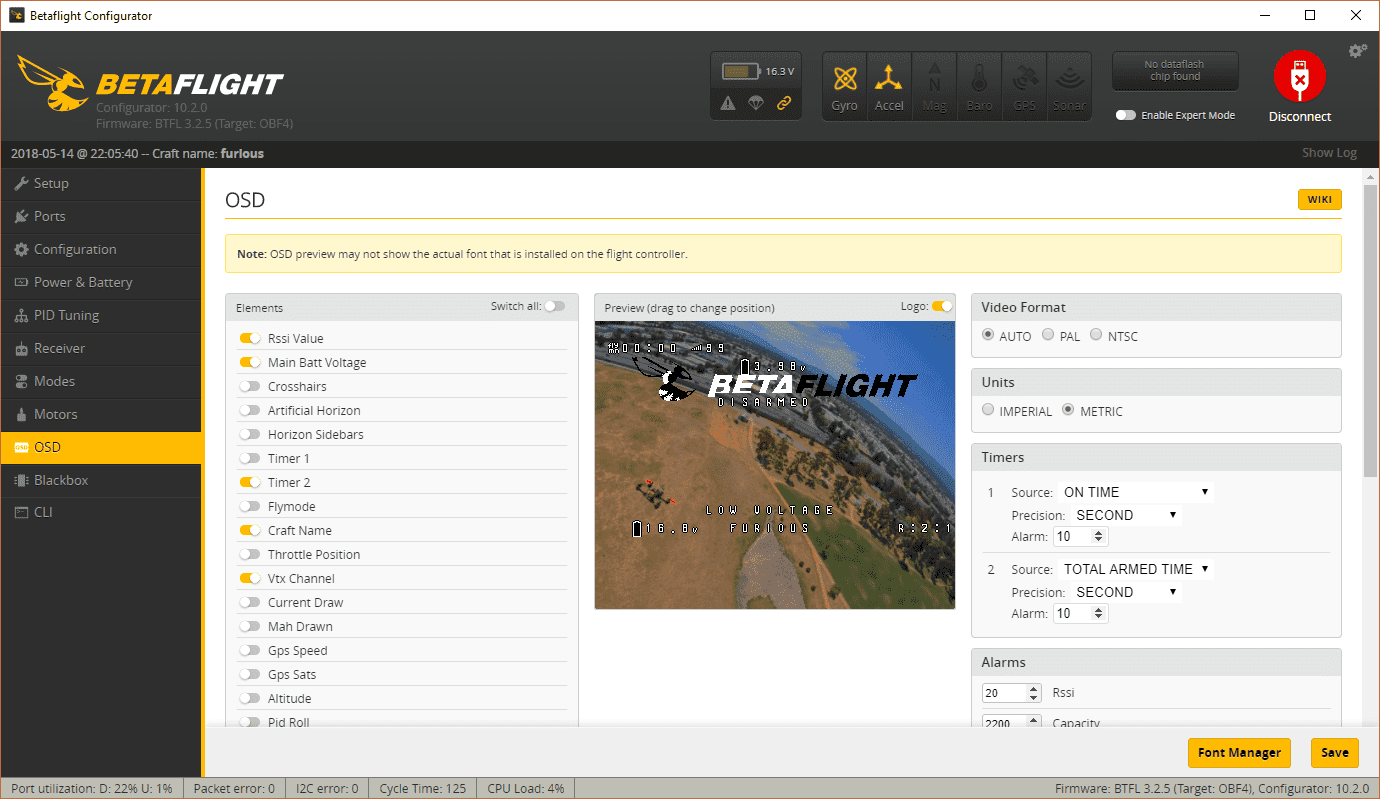This screenshot has width=1380, height=799.
Task: Disable the Craft Name element
Action: click(250, 530)
